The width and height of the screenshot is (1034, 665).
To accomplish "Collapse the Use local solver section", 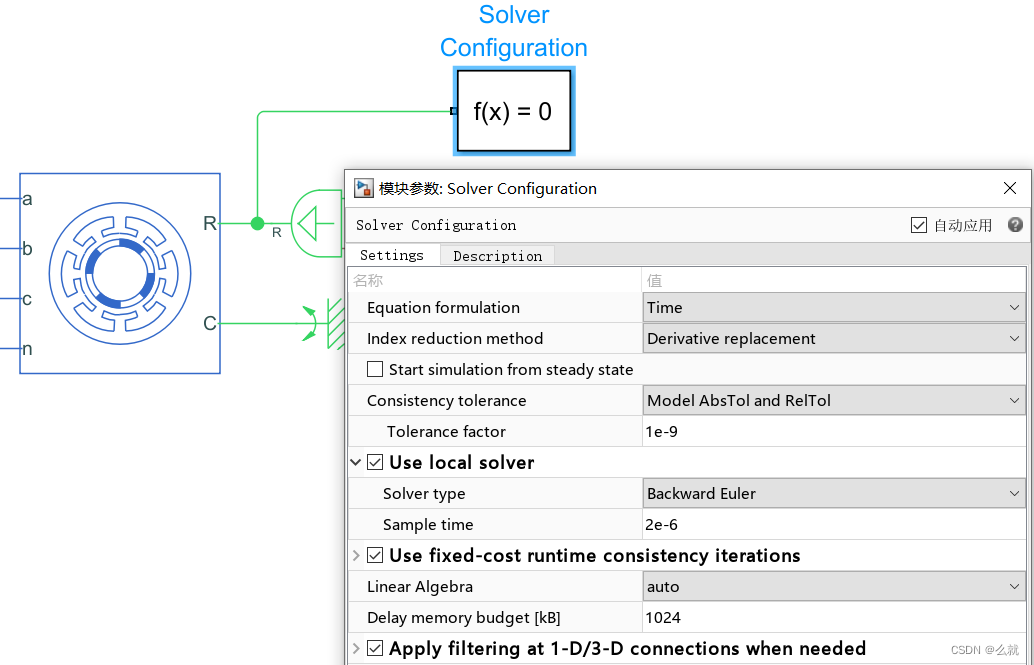I will 356,462.
